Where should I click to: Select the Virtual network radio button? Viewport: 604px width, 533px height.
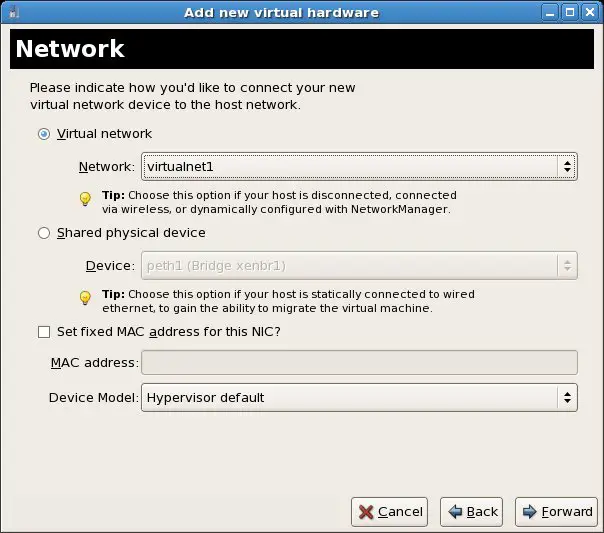pos(43,133)
